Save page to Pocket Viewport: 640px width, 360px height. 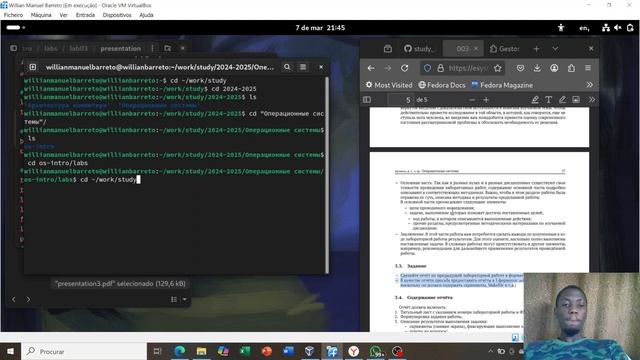pos(520,68)
